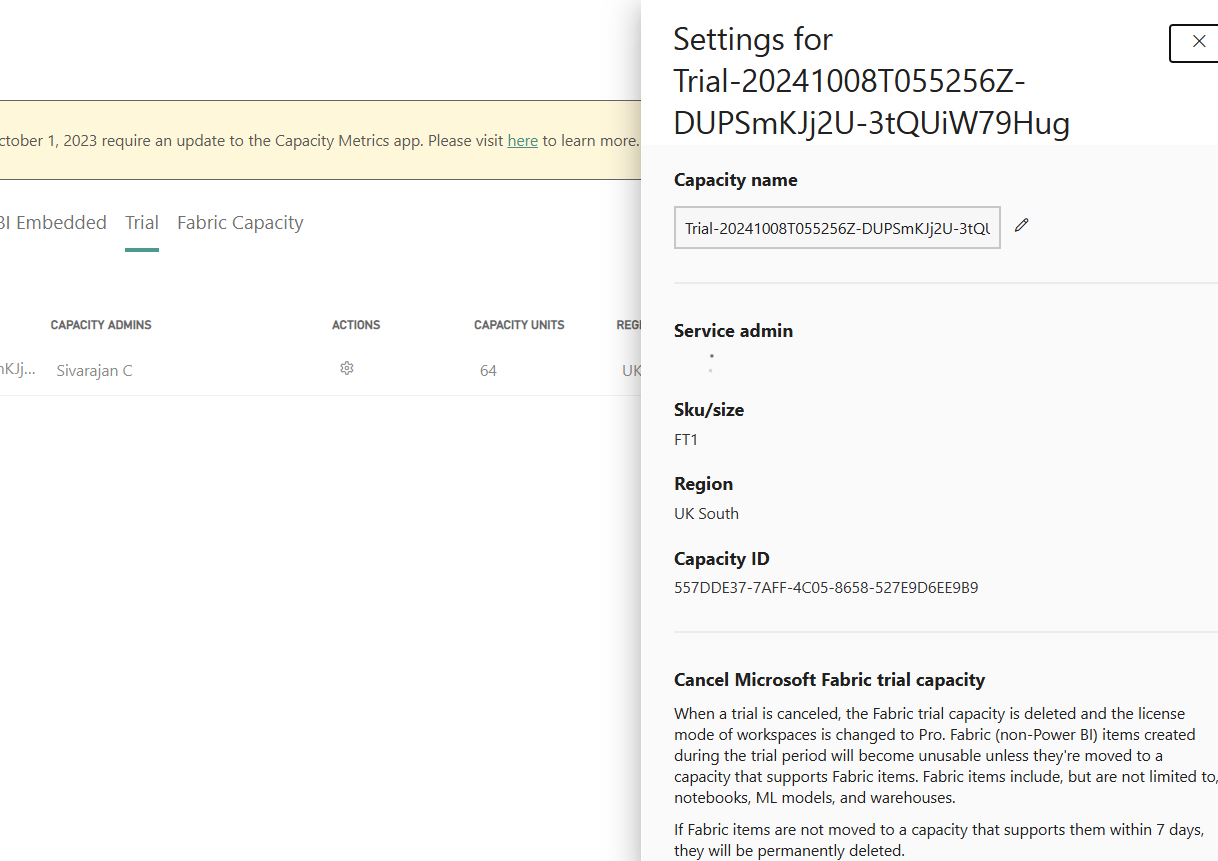
Task: Click the Capacity Admins column header
Action: [x=101, y=325]
